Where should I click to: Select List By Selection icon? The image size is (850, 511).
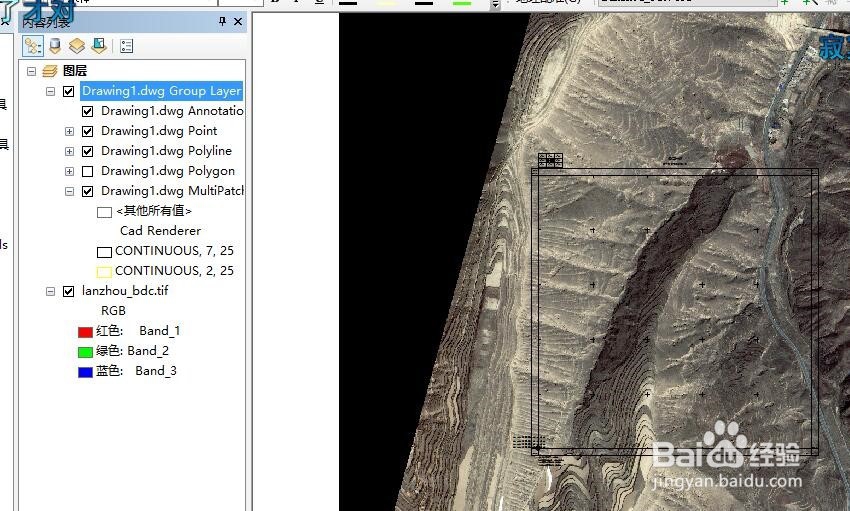pos(99,46)
